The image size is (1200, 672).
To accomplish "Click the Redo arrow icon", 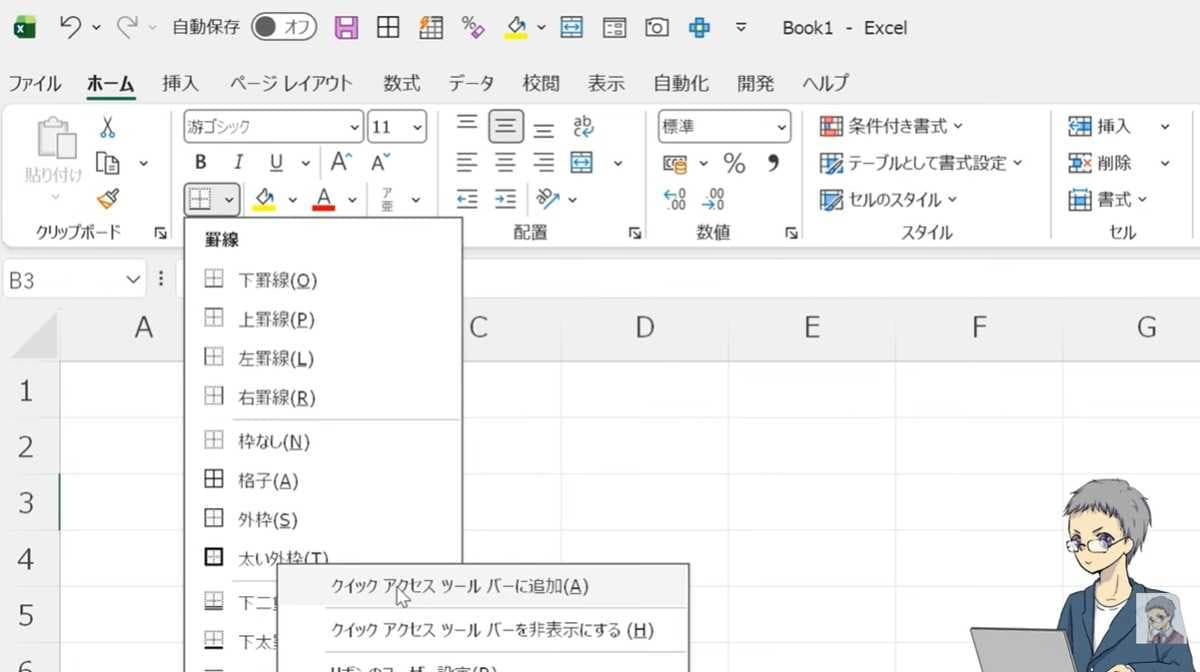I will click(x=127, y=27).
